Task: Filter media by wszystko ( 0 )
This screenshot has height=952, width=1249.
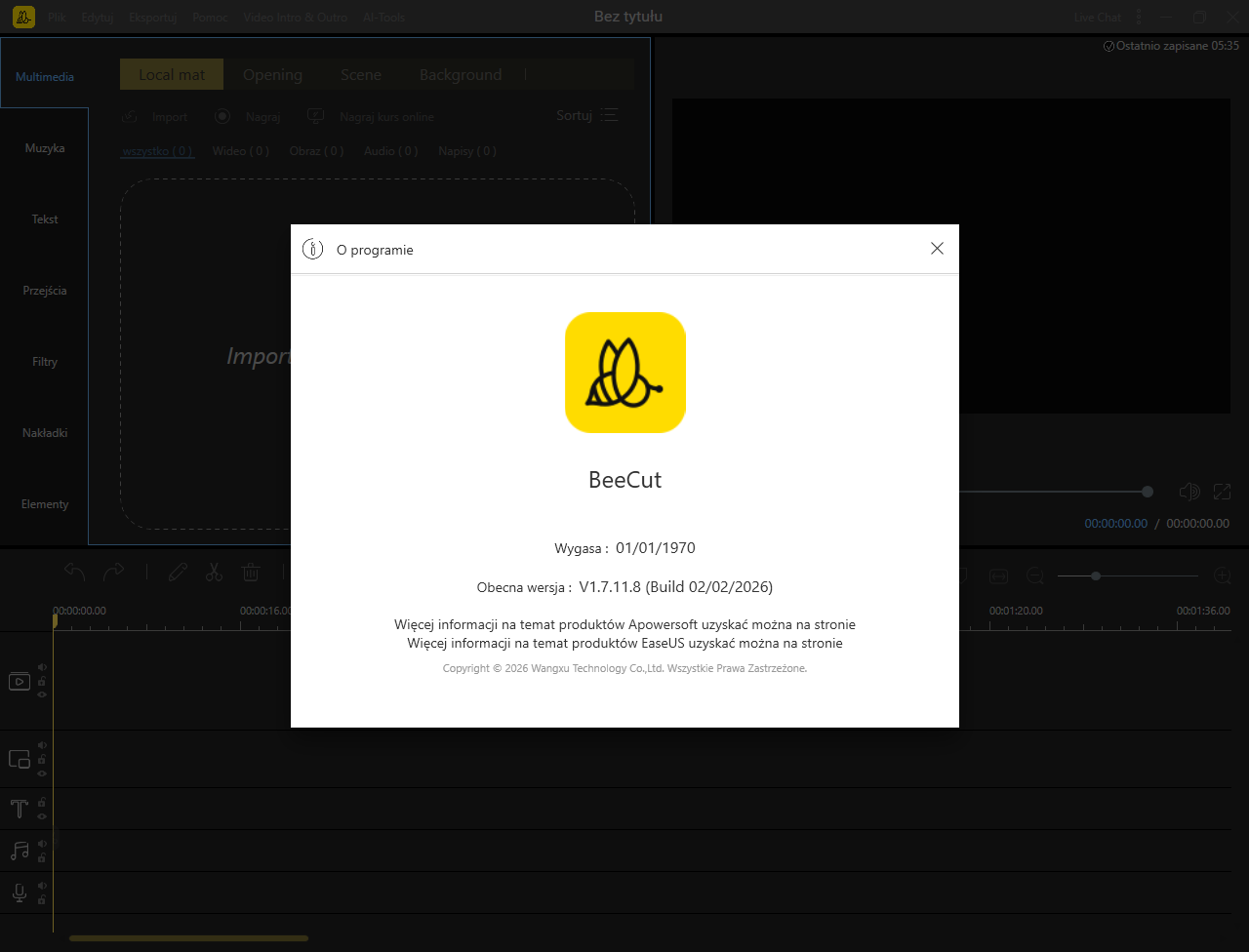Action: click(157, 151)
